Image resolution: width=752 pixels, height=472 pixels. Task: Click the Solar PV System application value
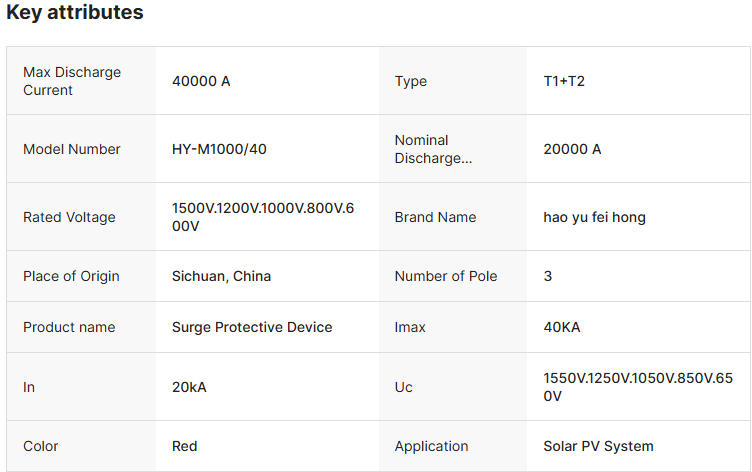pos(598,446)
